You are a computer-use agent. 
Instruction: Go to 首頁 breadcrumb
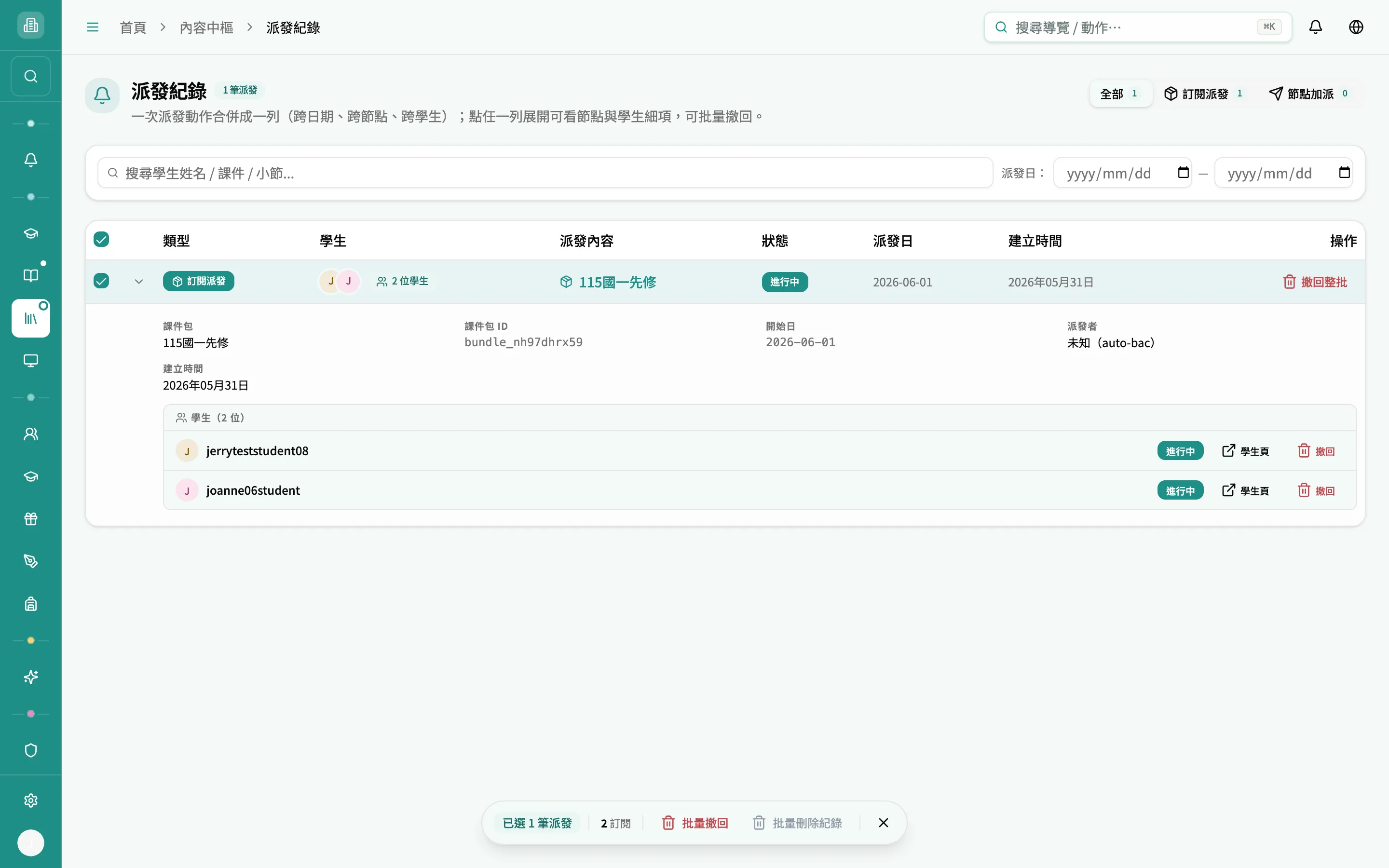click(133, 27)
